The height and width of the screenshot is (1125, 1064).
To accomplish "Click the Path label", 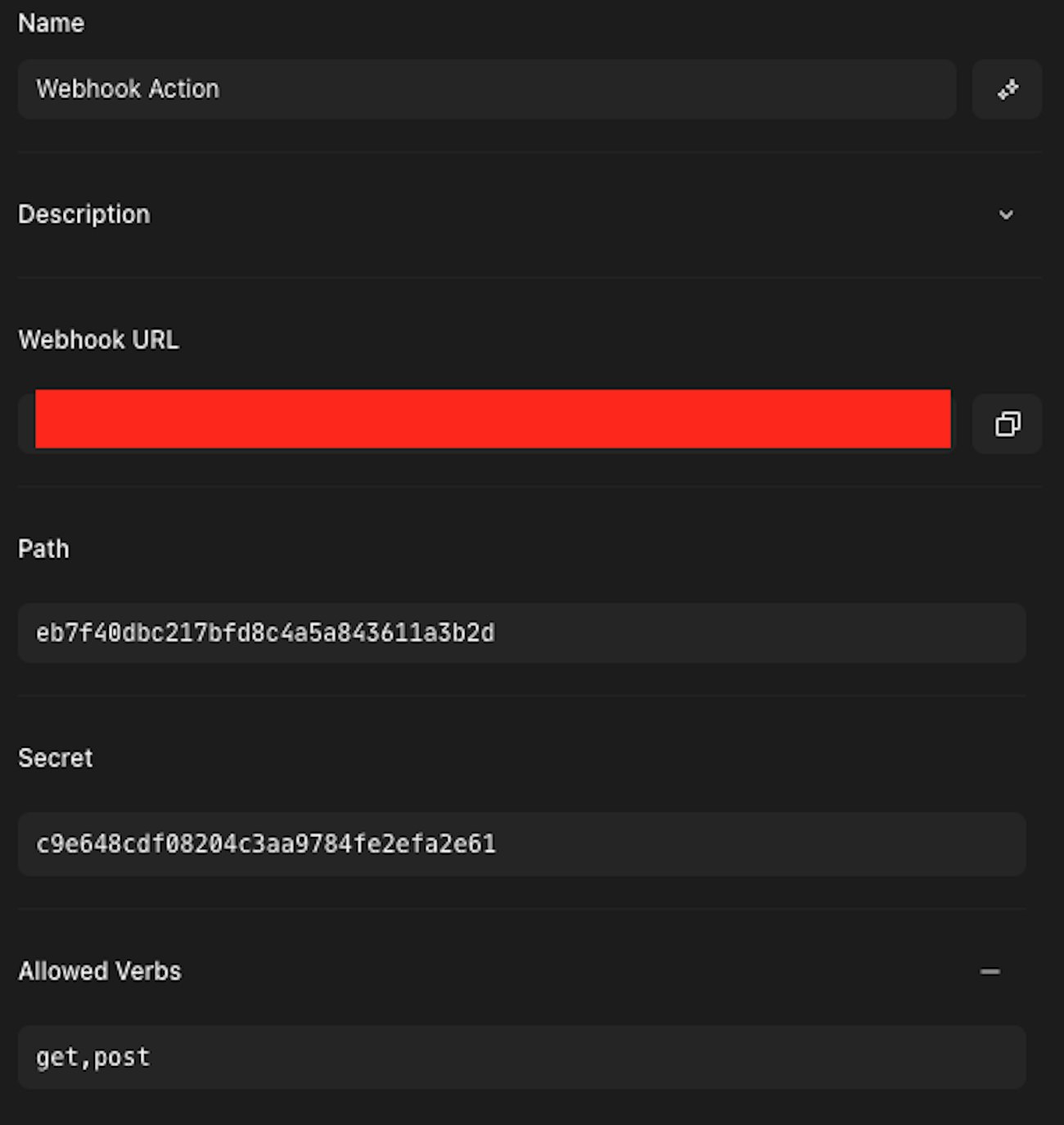I will [x=43, y=548].
